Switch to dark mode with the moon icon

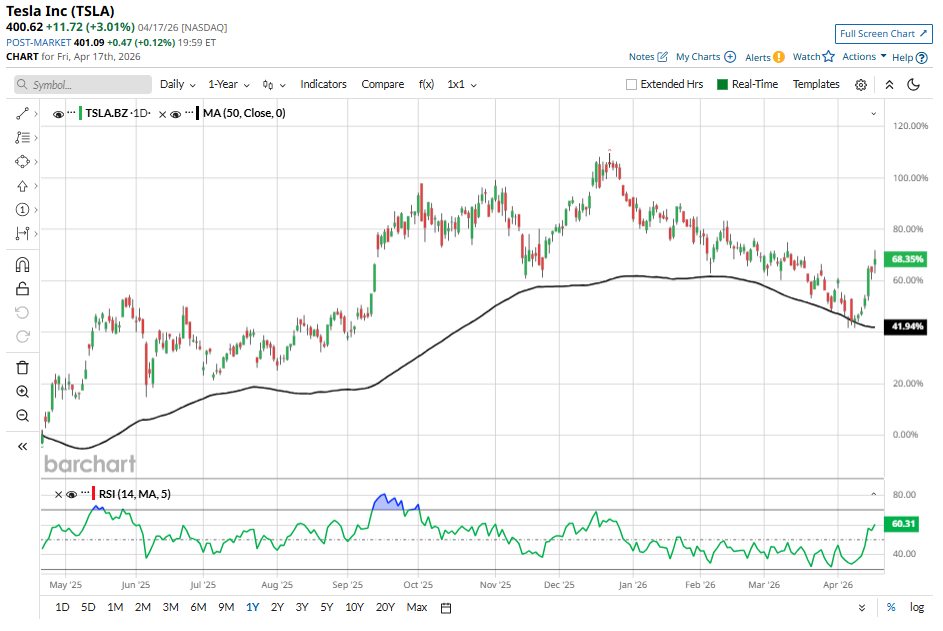click(x=913, y=85)
